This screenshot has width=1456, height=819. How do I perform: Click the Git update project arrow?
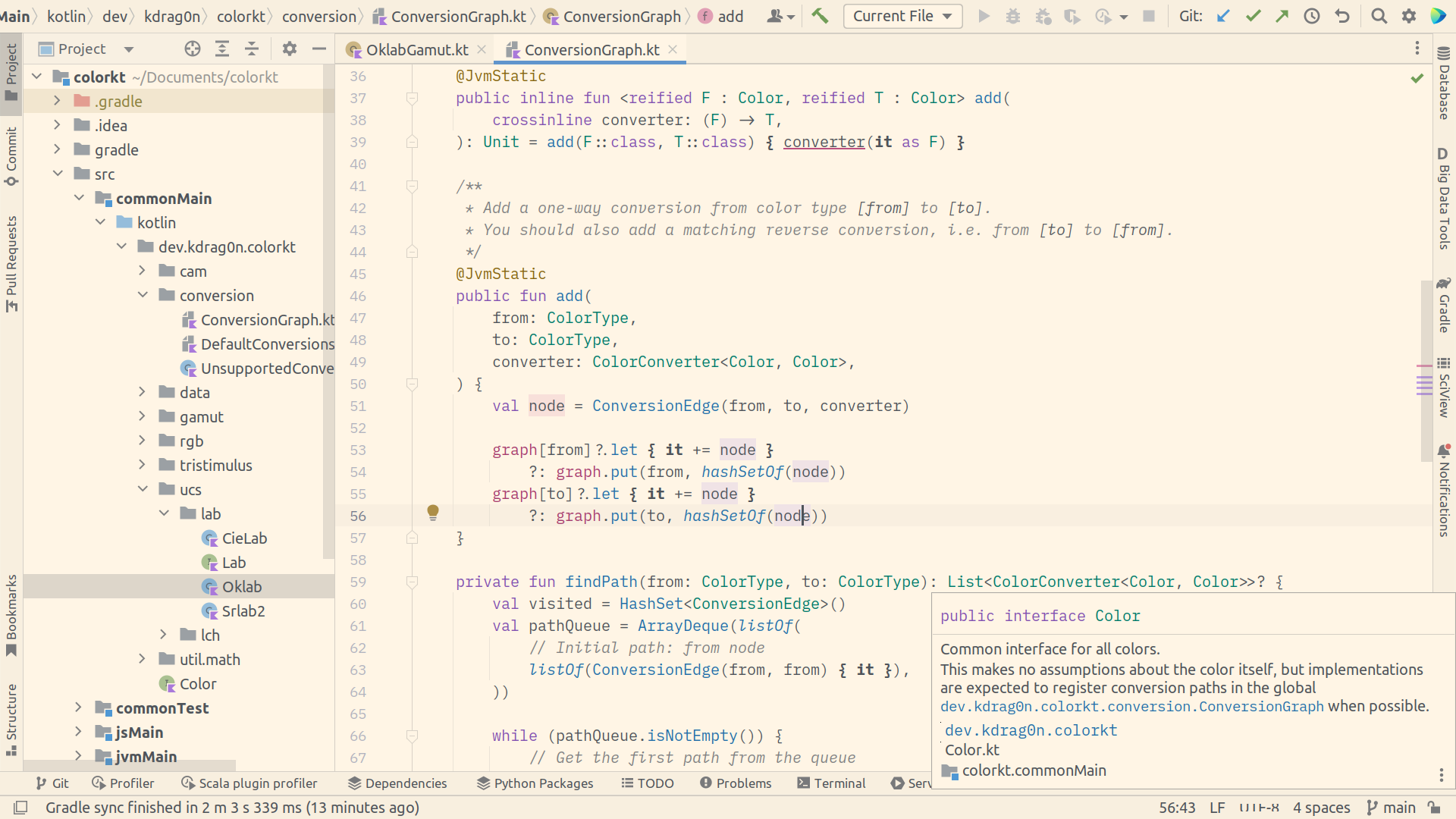coord(1223,16)
